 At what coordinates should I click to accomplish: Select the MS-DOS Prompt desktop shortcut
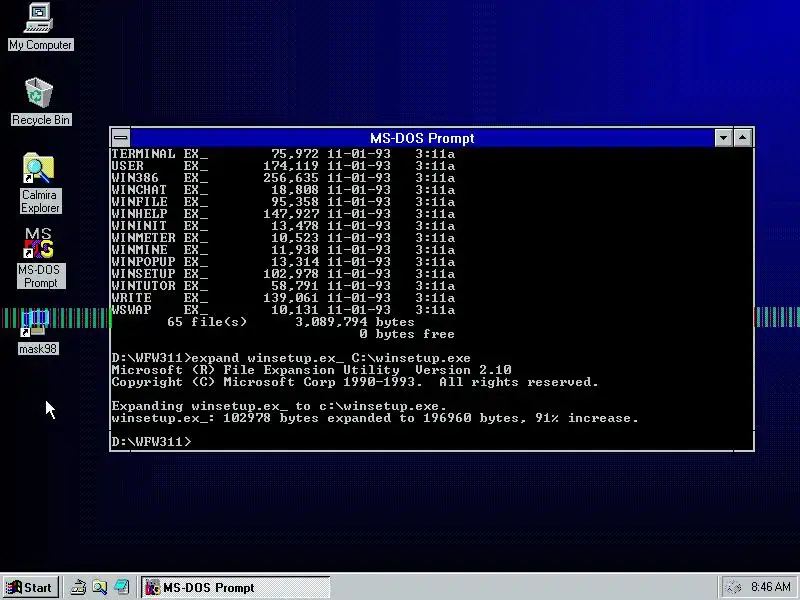40,258
